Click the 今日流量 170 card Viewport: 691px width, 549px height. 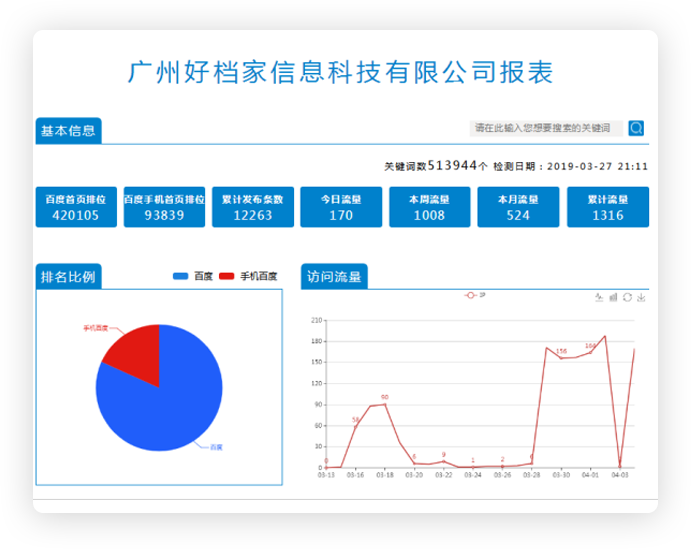[341, 207]
